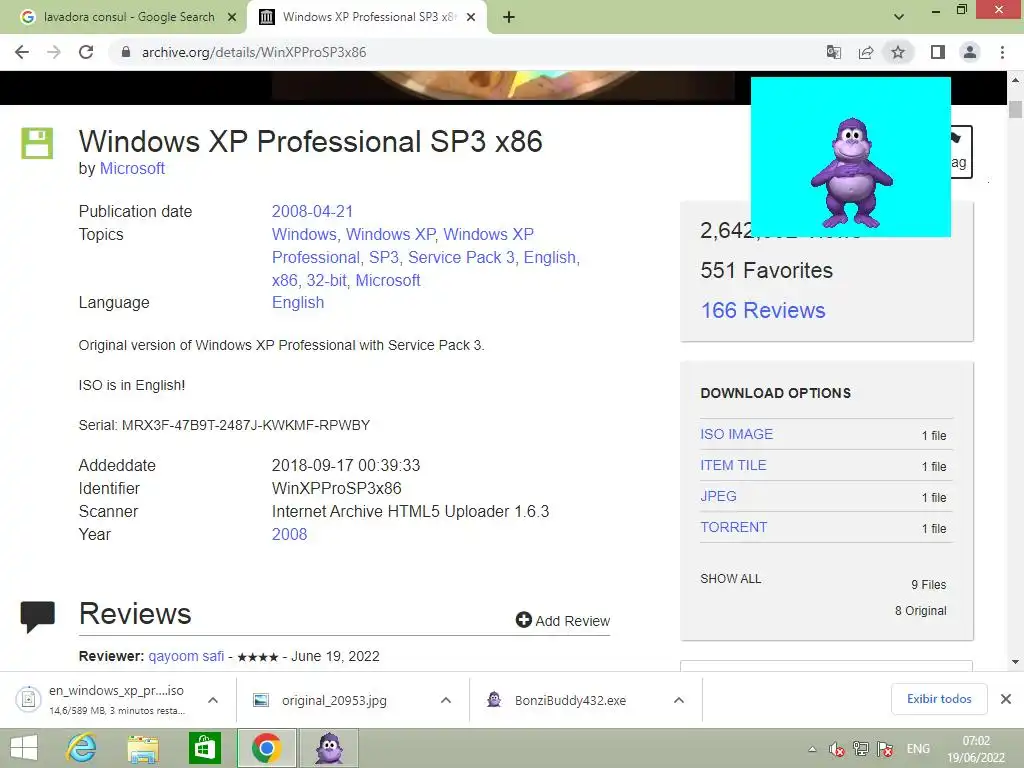
Task: Show hidden system tray icons
Action: tap(812, 749)
